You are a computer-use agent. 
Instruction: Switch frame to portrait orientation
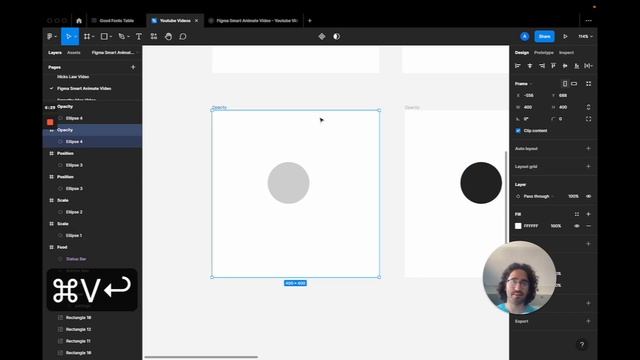pyautogui.click(x=565, y=84)
